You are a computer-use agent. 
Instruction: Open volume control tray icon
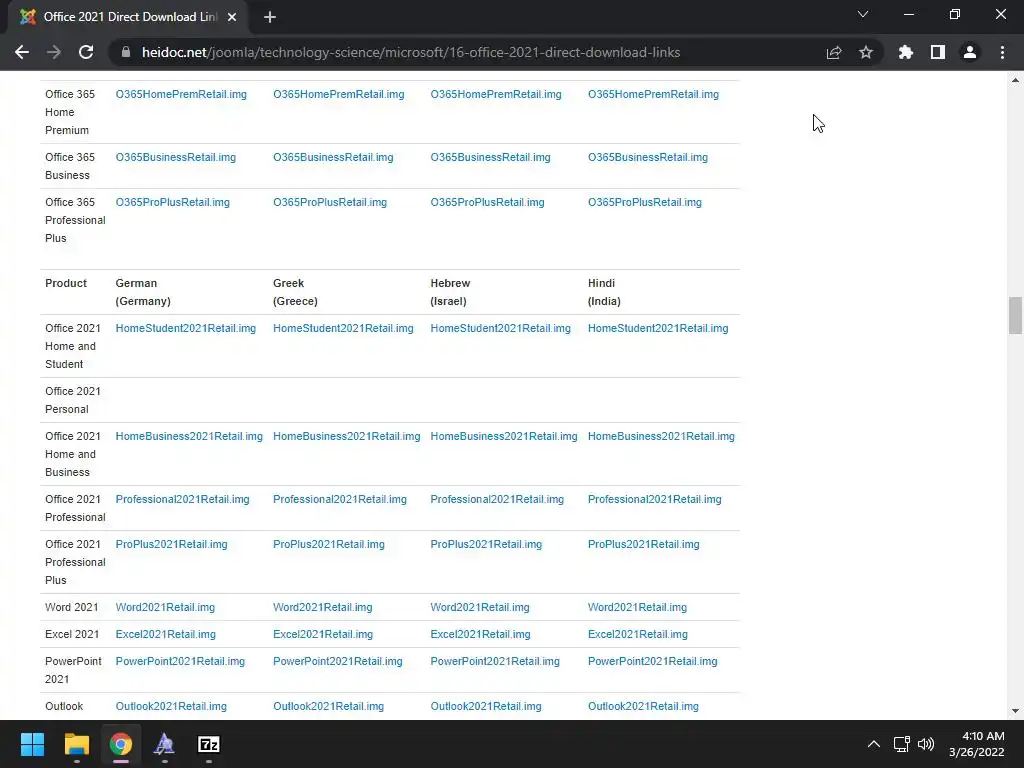coord(926,744)
